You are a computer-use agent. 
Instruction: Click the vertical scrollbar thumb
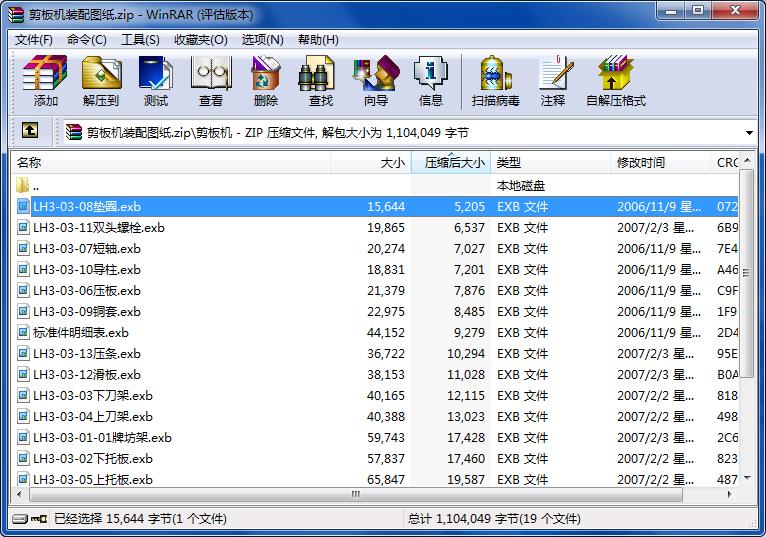(x=746, y=273)
